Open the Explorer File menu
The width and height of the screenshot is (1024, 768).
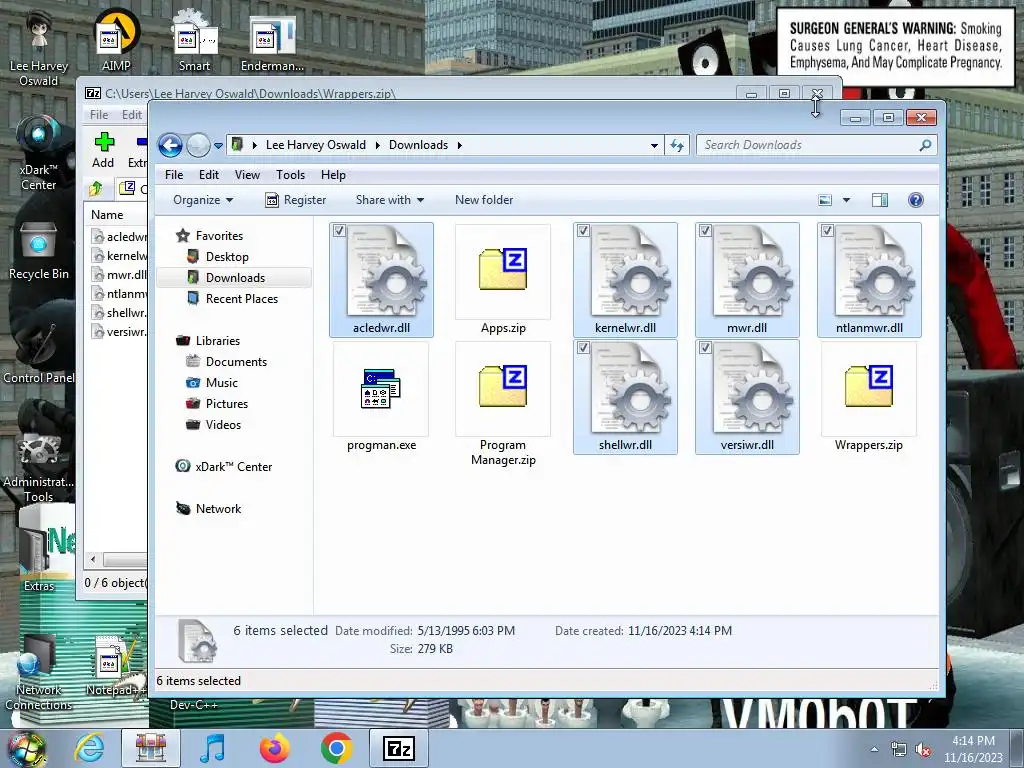pos(174,175)
